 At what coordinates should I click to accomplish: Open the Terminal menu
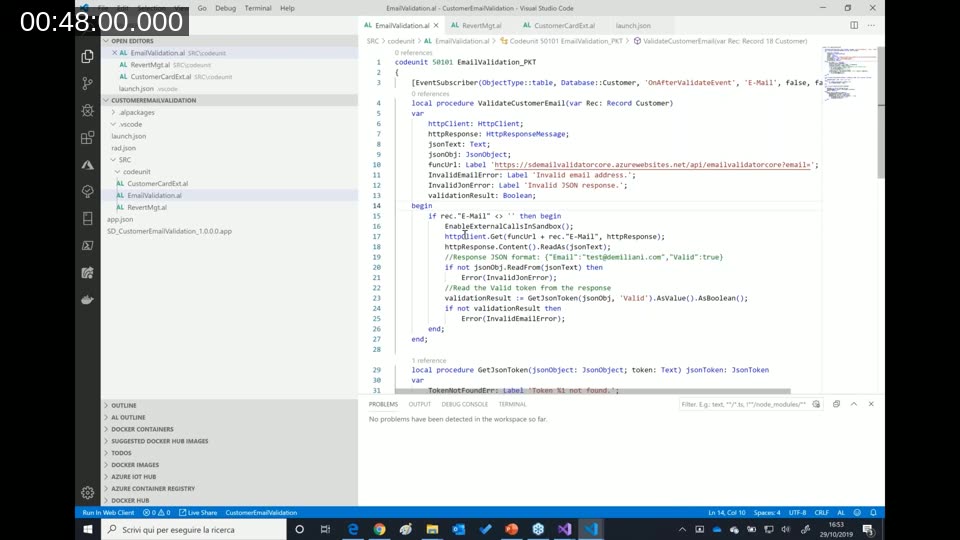258,8
